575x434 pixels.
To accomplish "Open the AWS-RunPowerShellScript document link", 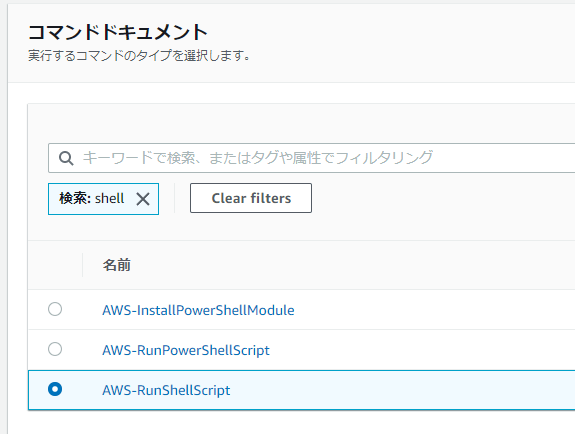I will coord(186,350).
